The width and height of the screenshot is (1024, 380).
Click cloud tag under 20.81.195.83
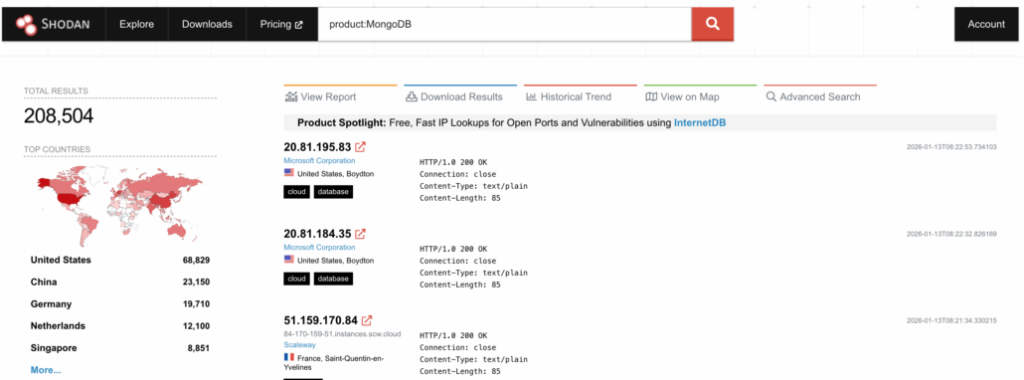point(296,192)
